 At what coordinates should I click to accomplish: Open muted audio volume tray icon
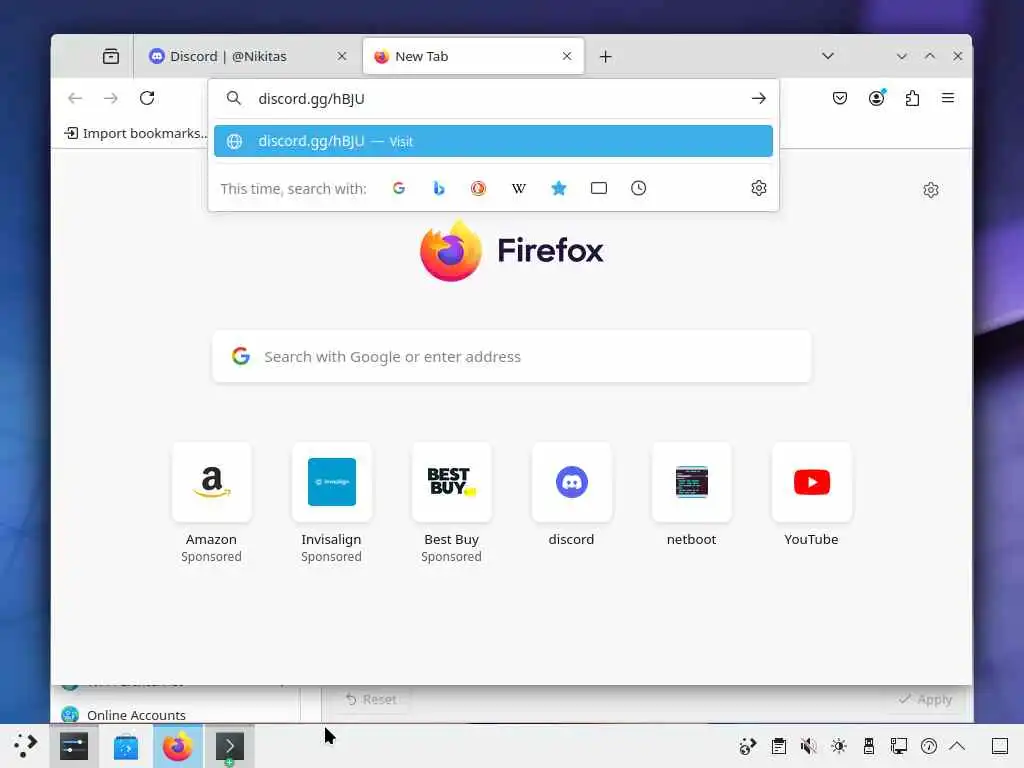(x=808, y=746)
